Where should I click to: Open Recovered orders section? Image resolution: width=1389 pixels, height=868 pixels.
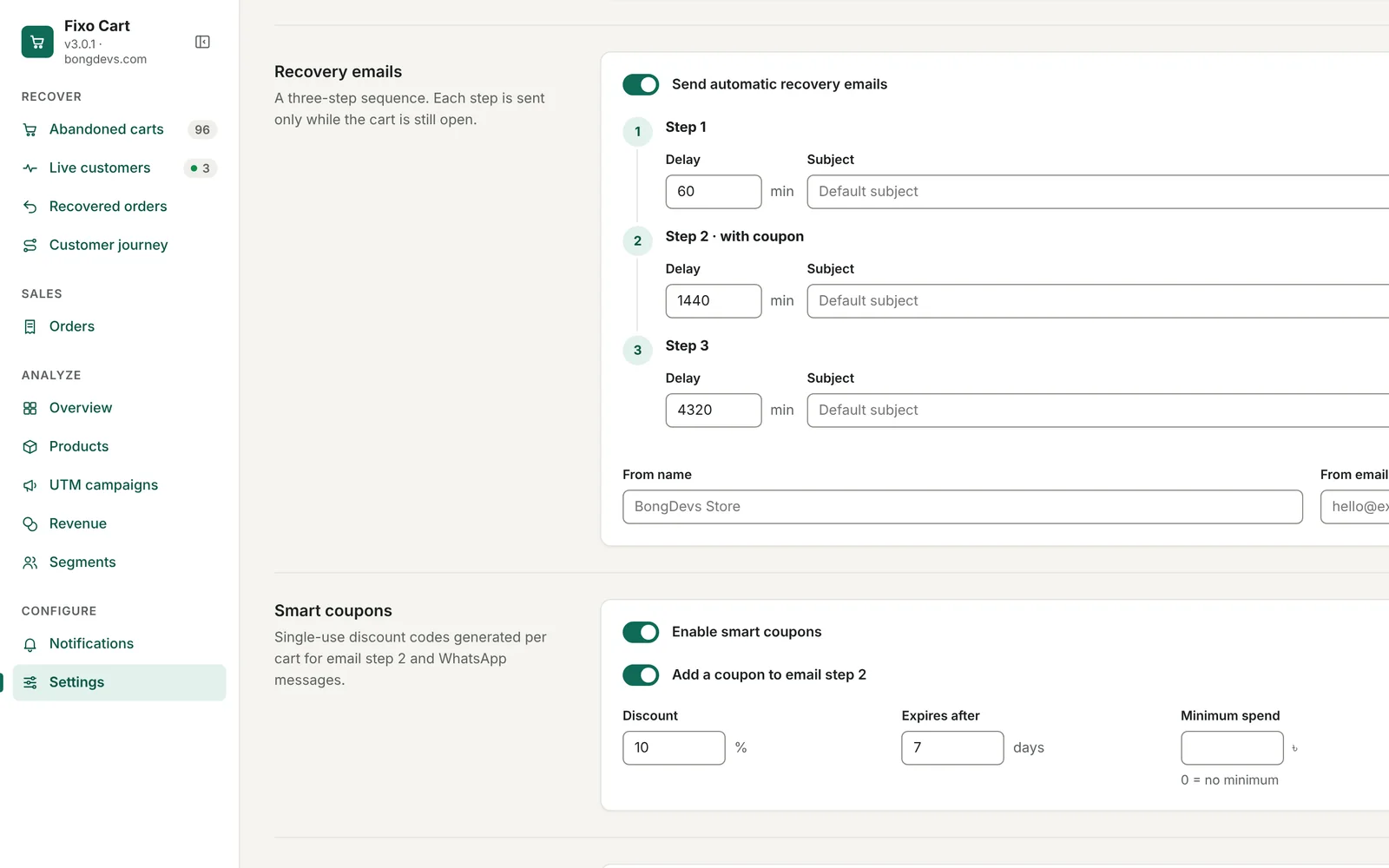[x=119, y=207]
